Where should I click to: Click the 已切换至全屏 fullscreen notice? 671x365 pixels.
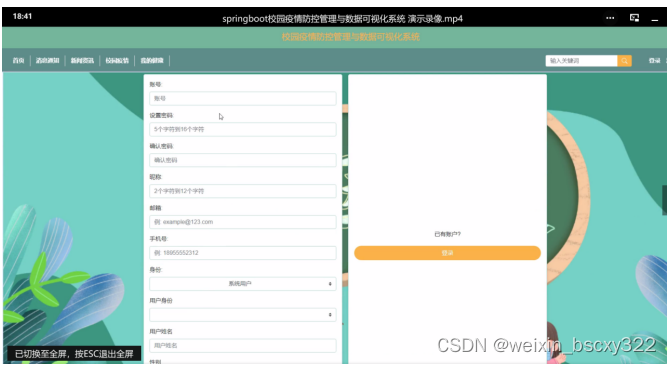point(74,354)
